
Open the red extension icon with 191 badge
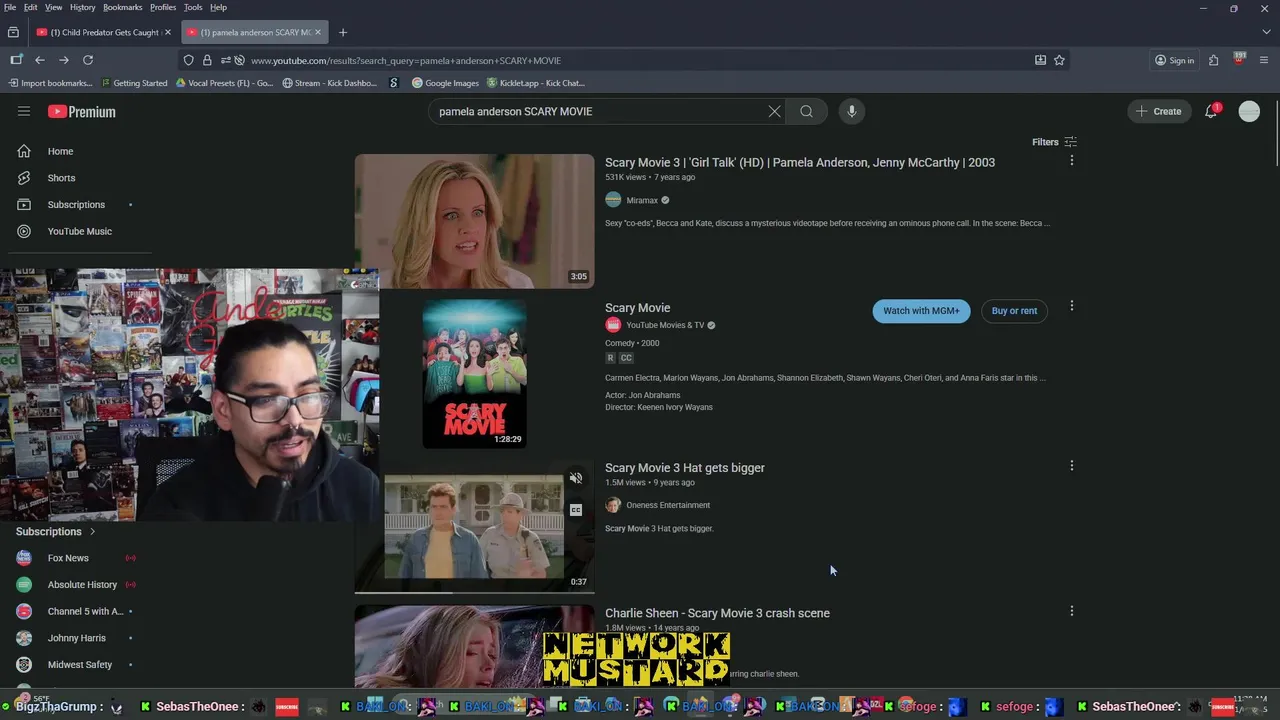coord(1239,59)
